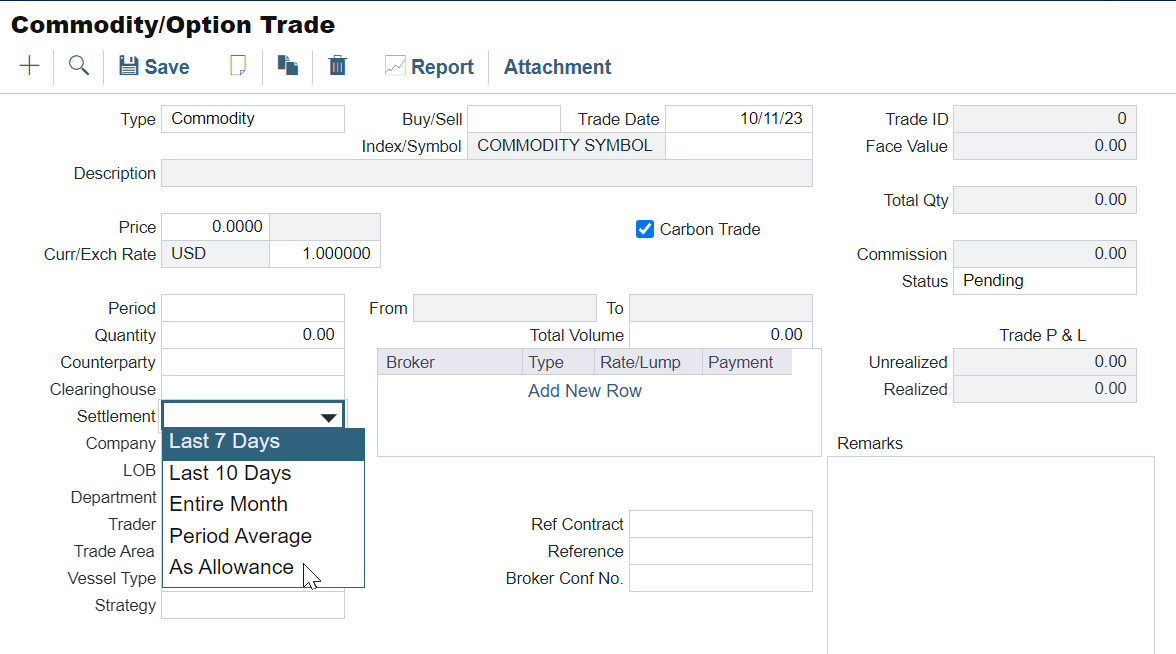Screen dimensions: 1176x654
Task: Click the Trade Date field
Action: pos(738,119)
